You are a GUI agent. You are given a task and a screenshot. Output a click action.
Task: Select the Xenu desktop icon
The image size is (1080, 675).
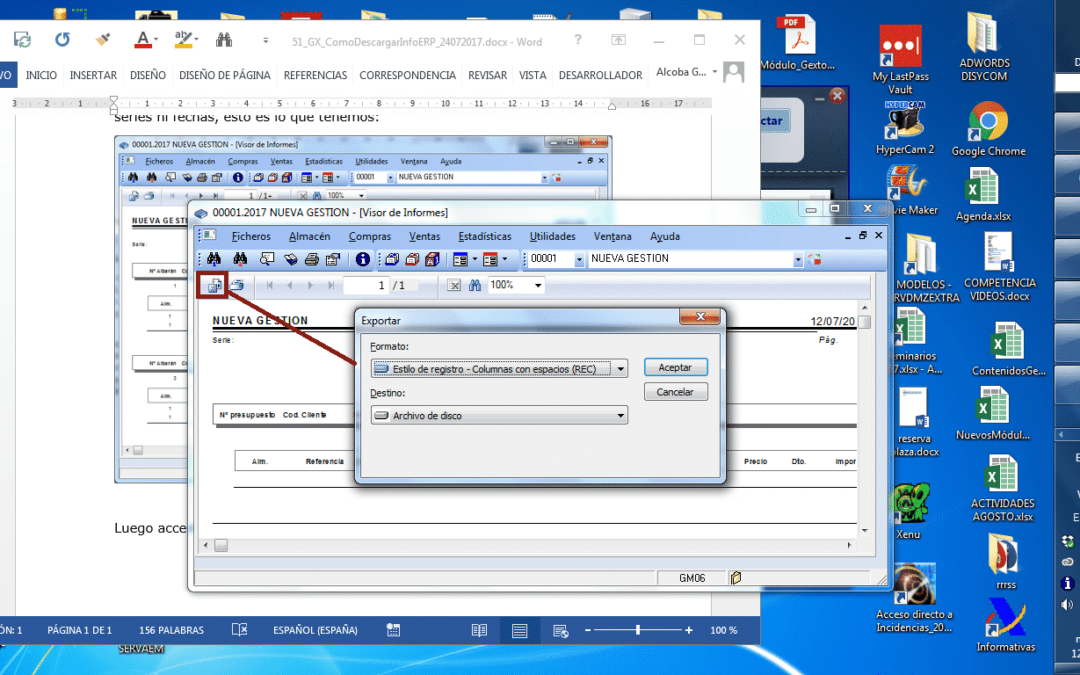coord(908,512)
